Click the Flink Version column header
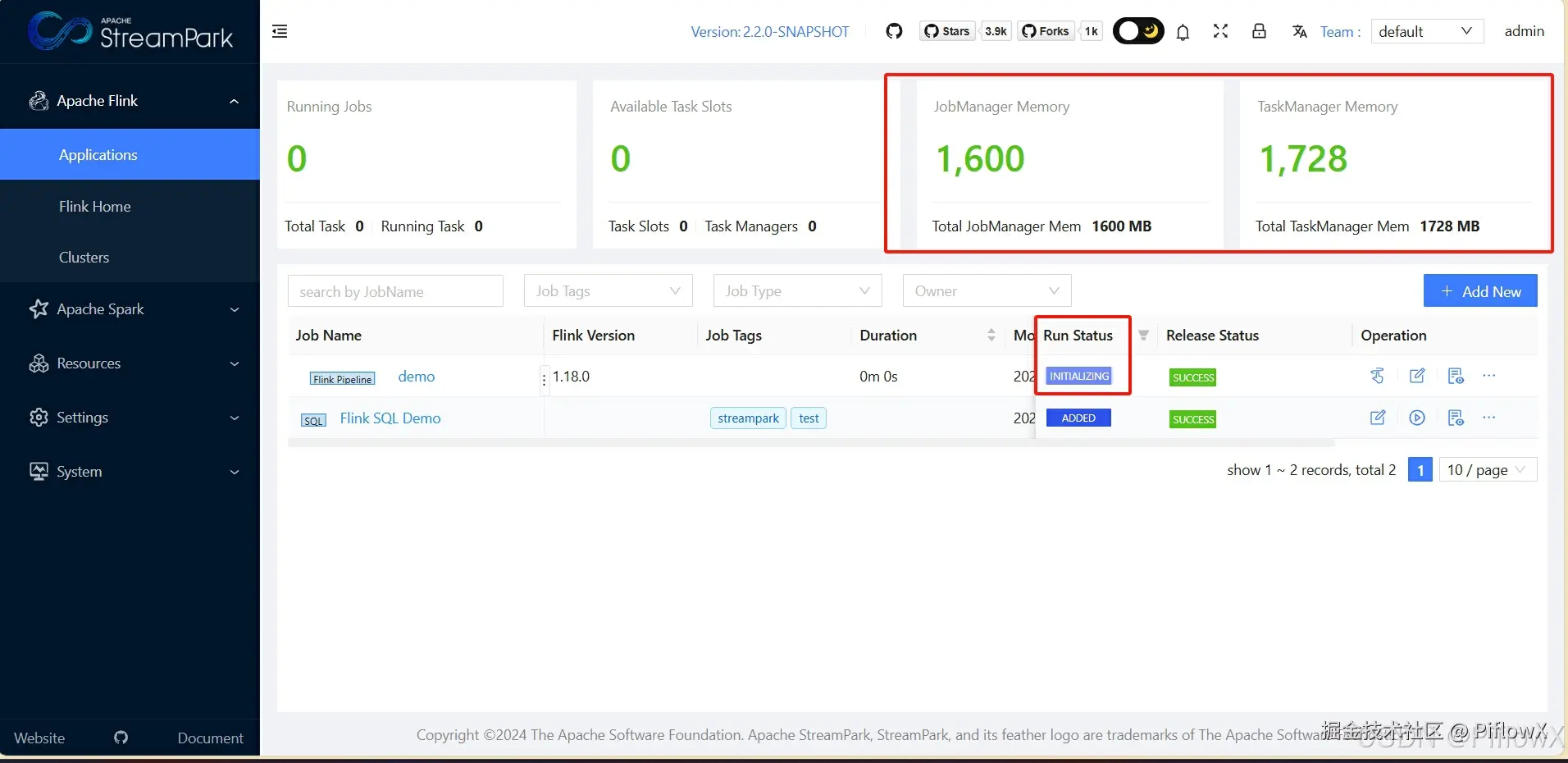 [594, 335]
